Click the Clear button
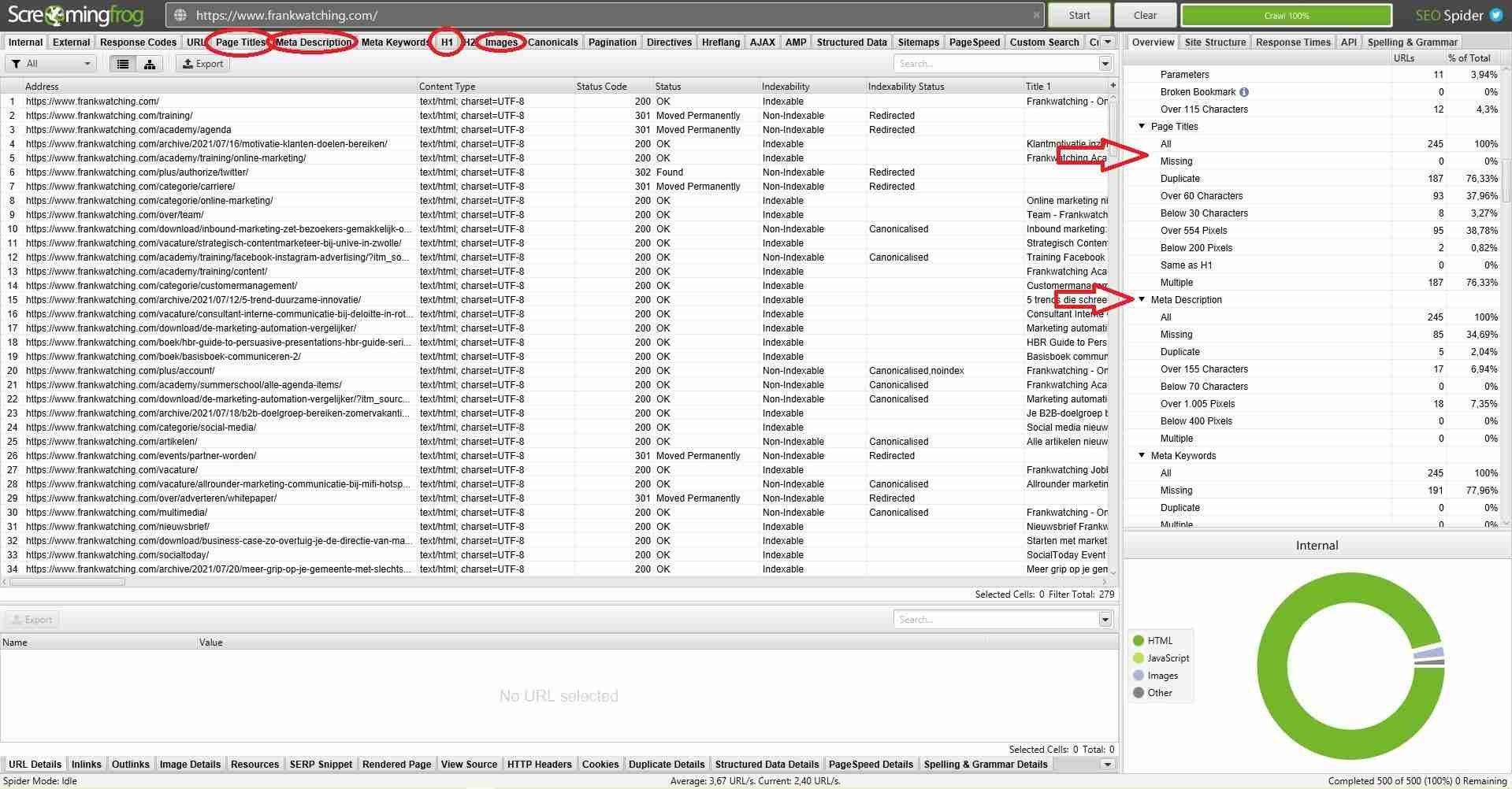This screenshot has width=1512, height=789. [1145, 15]
